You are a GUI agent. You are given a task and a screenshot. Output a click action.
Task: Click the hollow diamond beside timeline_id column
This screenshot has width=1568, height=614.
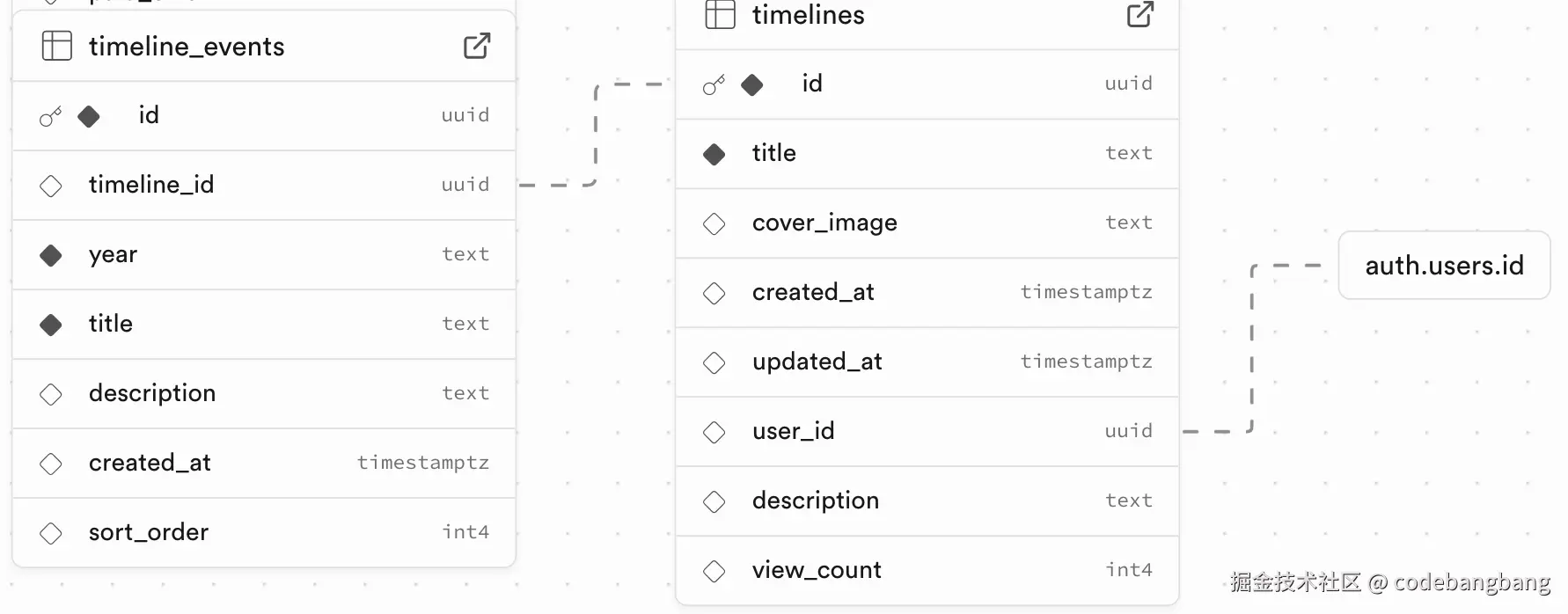pos(51,186)
